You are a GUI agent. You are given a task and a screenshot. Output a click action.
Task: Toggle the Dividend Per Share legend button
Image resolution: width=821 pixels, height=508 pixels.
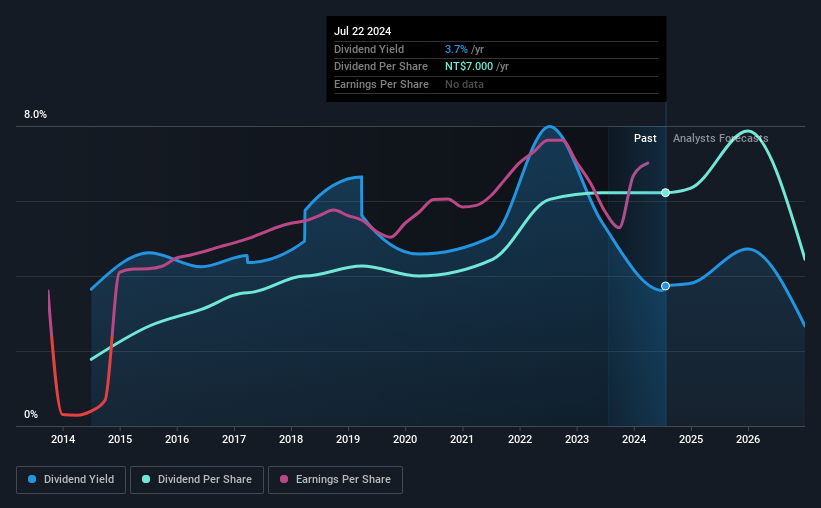(x=197, y=480)
